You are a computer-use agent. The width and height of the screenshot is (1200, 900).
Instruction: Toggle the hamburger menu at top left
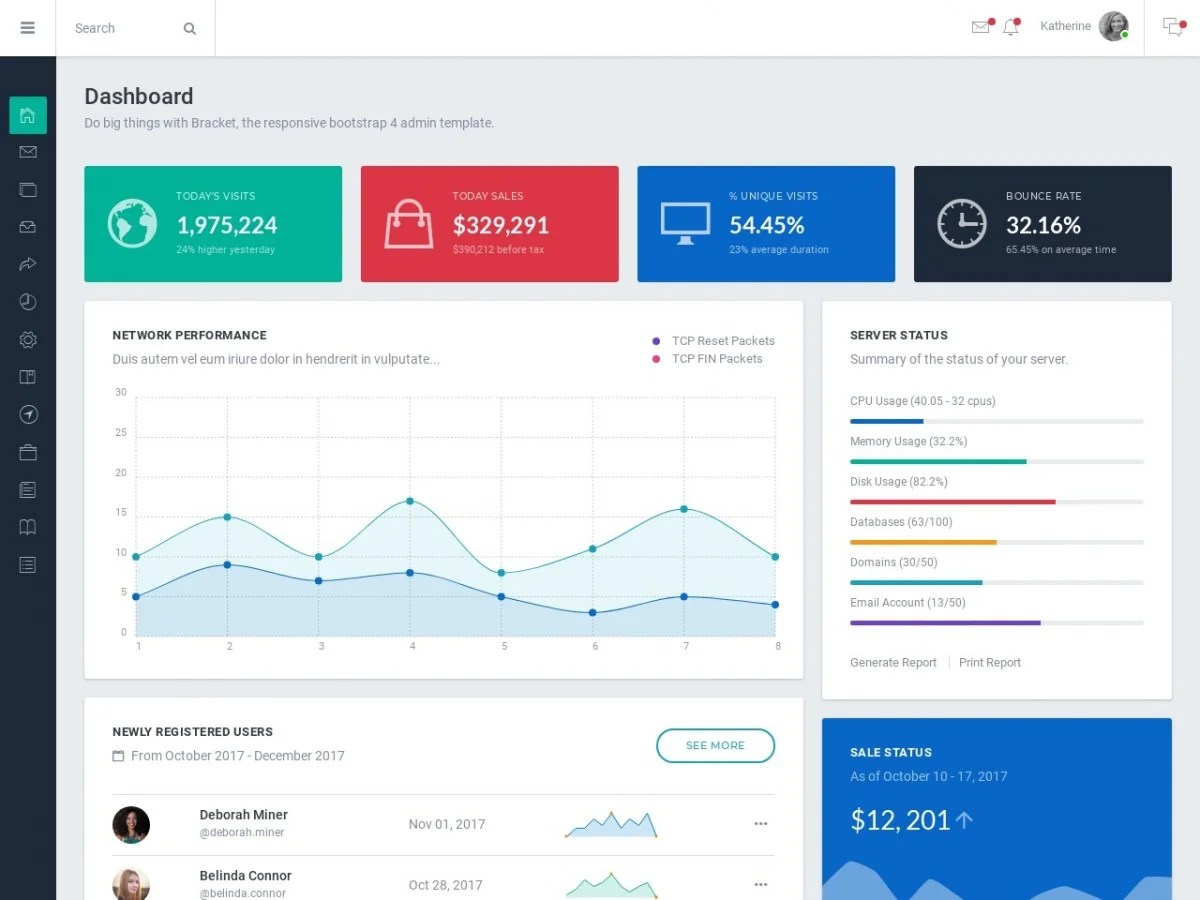click(x=27, y=27)
